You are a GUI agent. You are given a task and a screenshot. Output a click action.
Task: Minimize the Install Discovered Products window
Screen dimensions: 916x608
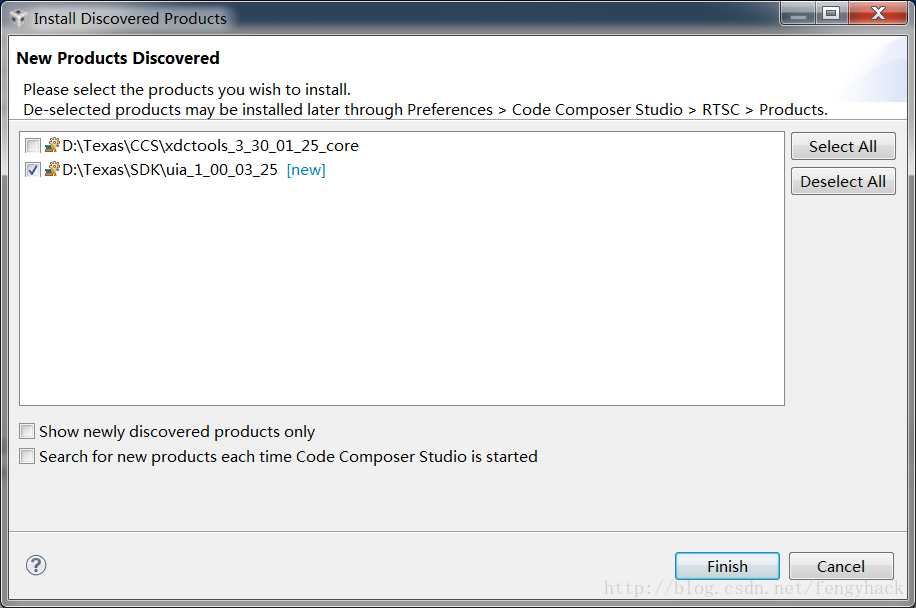point(798,13)
